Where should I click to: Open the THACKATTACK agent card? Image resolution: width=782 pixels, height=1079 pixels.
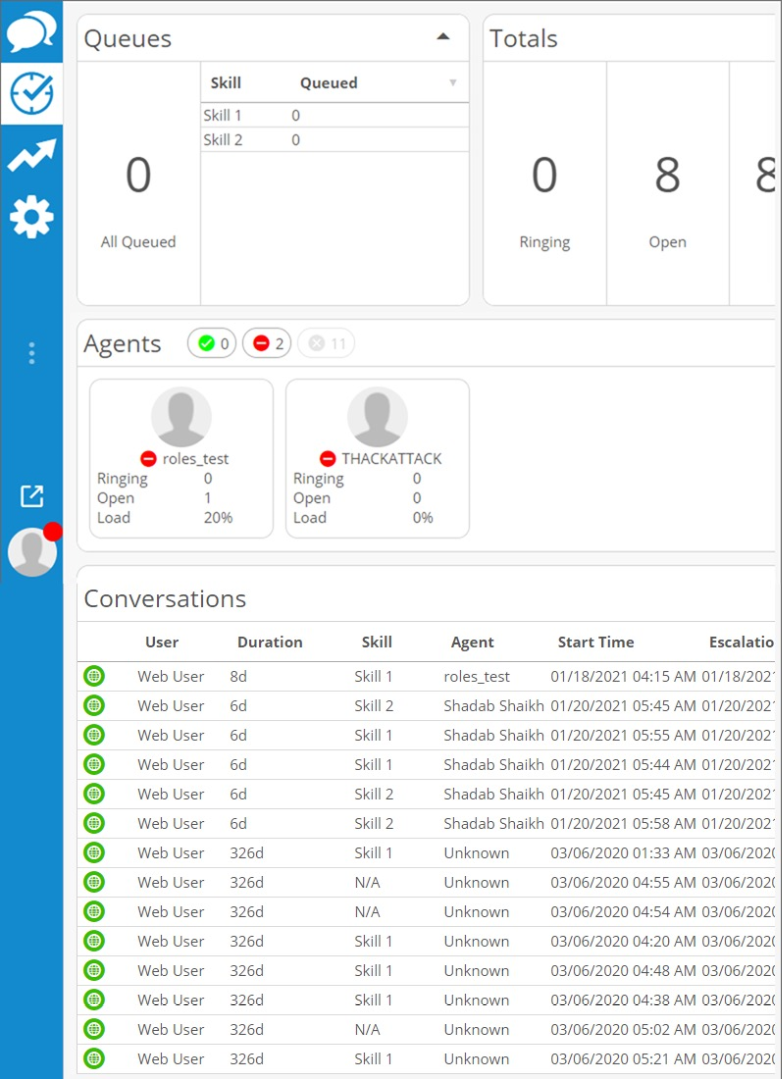click(377, 458)
